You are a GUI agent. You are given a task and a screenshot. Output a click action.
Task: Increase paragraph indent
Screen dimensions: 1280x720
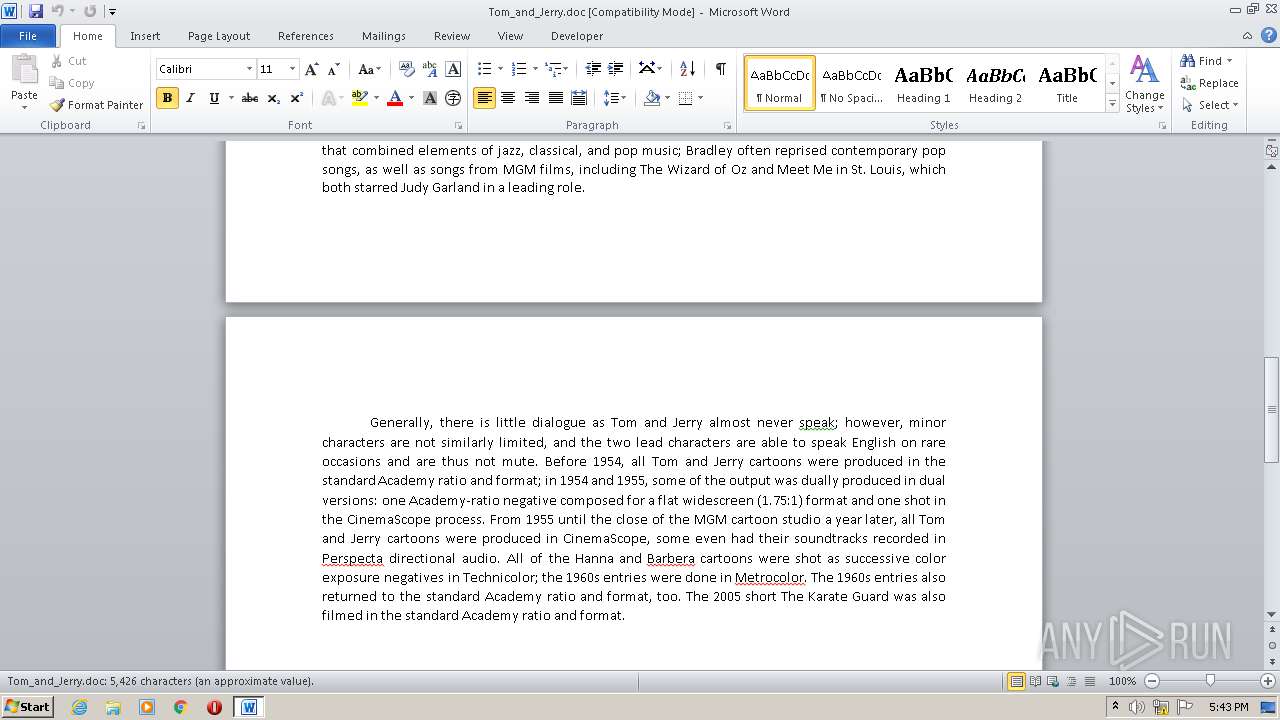click(616, 69)
